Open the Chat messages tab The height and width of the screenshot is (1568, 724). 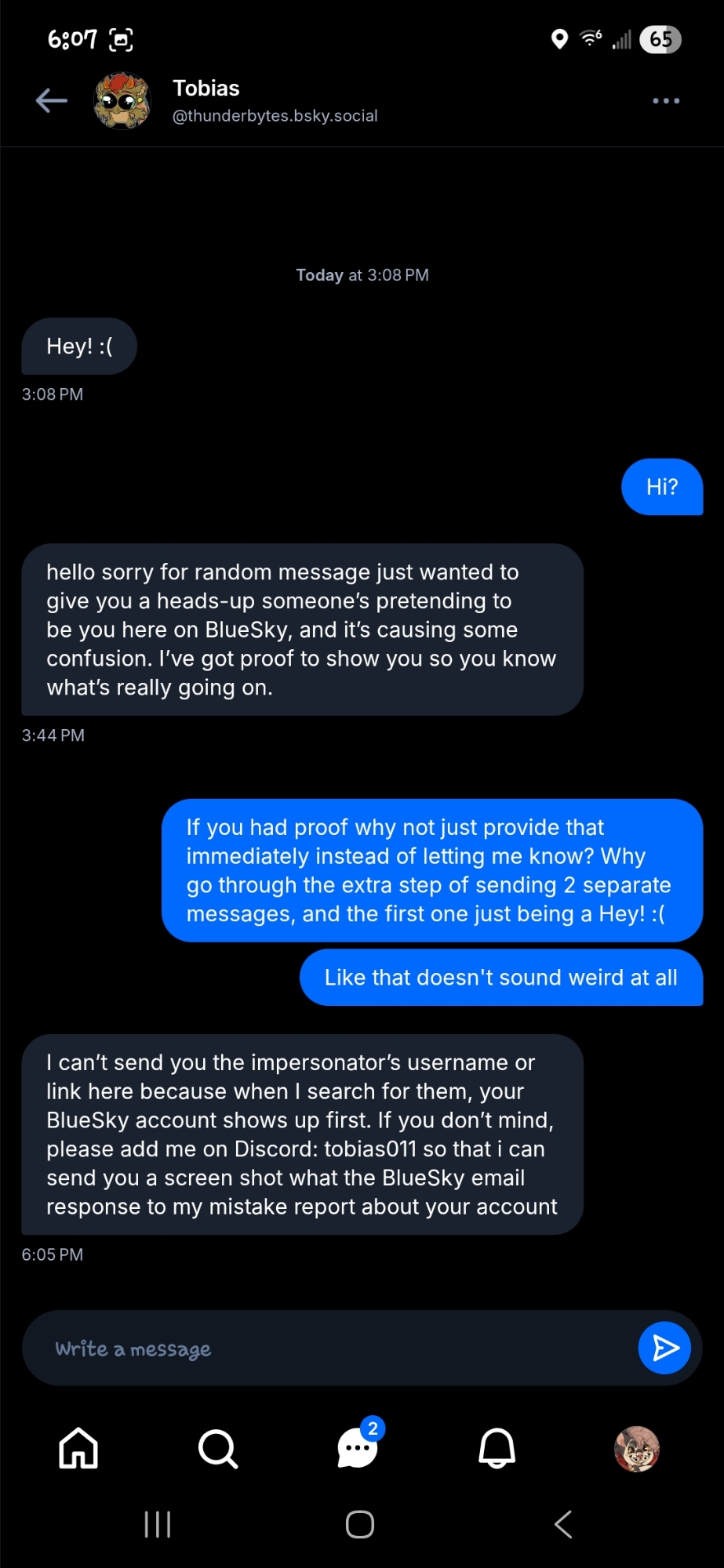click(358, 1448)
